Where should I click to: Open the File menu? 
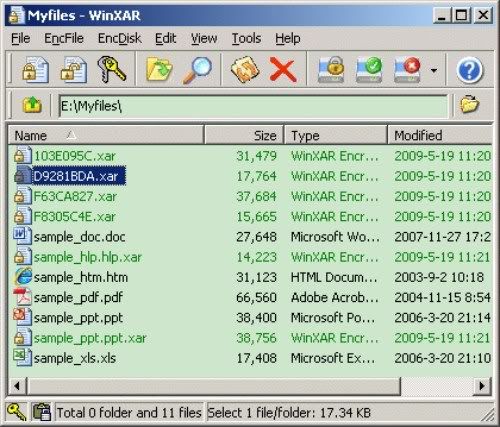(21, 38)
